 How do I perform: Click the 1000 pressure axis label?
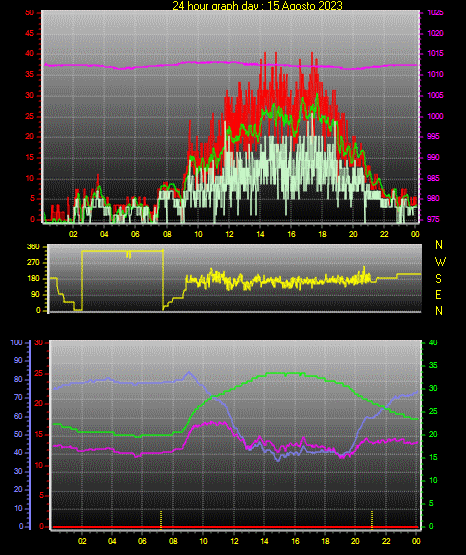(x=435, y=116)
